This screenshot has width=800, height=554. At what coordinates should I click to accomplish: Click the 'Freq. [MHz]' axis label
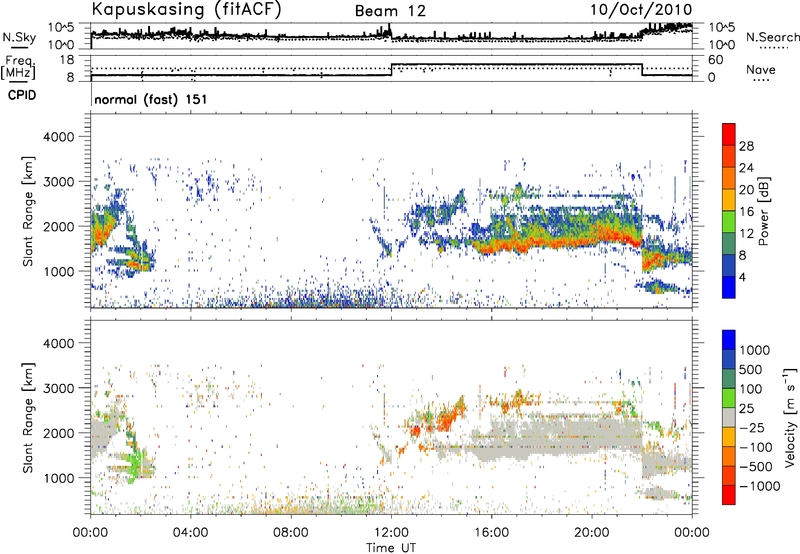pyautogui.click(x=19, y=67)
